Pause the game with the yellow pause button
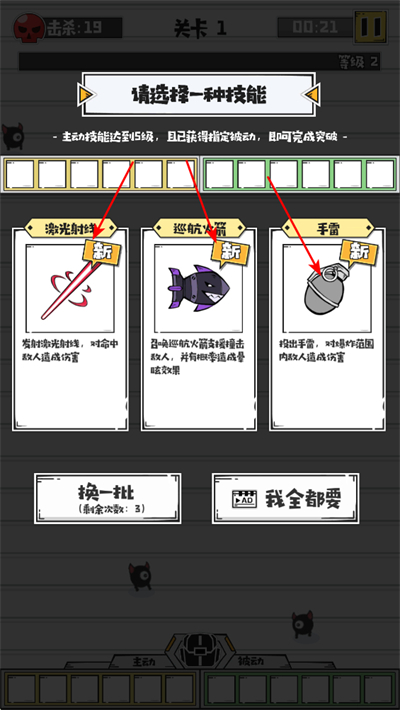 tap(370, 27)
